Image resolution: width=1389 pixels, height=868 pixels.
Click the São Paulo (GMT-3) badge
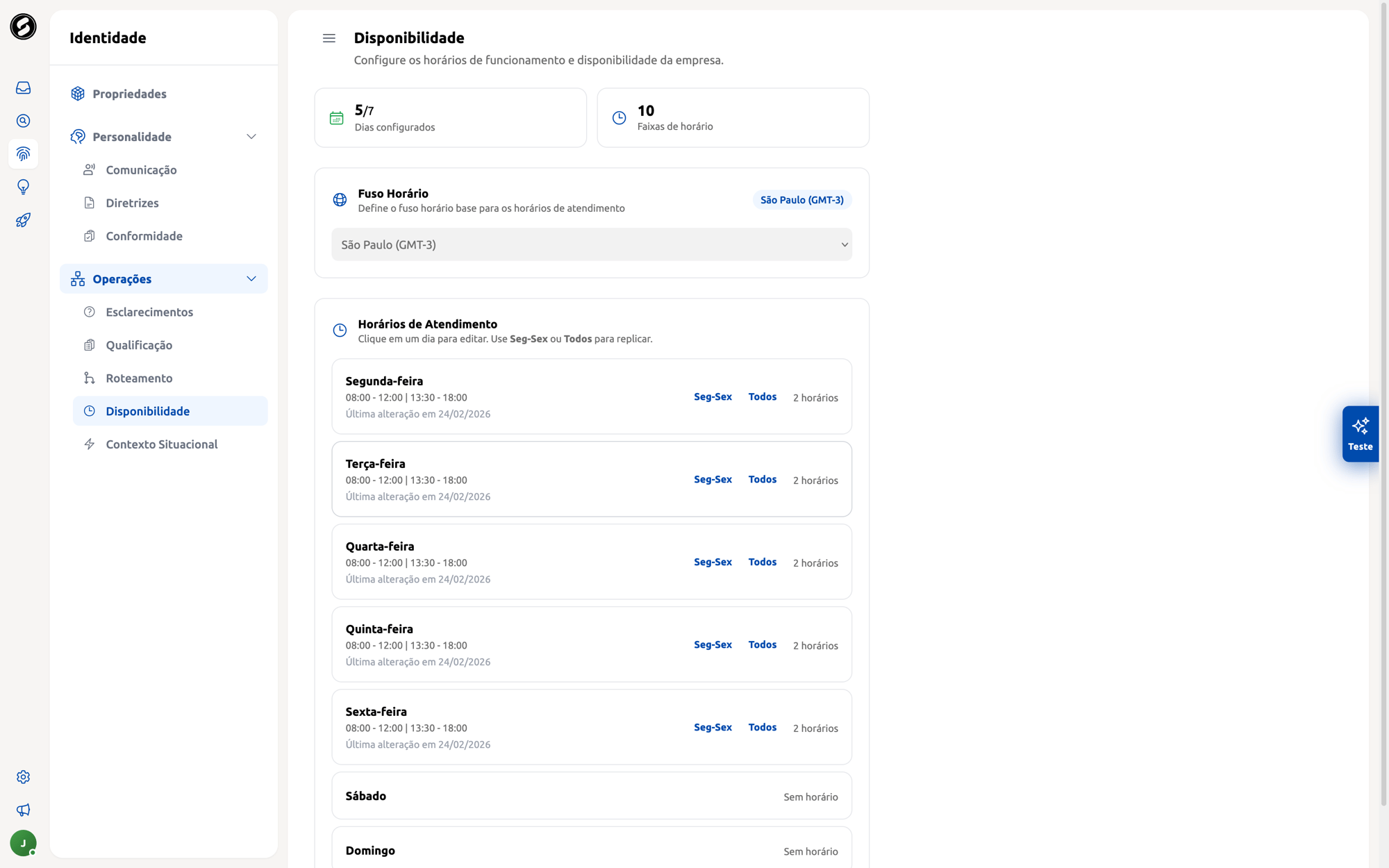pyautogui.click(x=802, y=200)
